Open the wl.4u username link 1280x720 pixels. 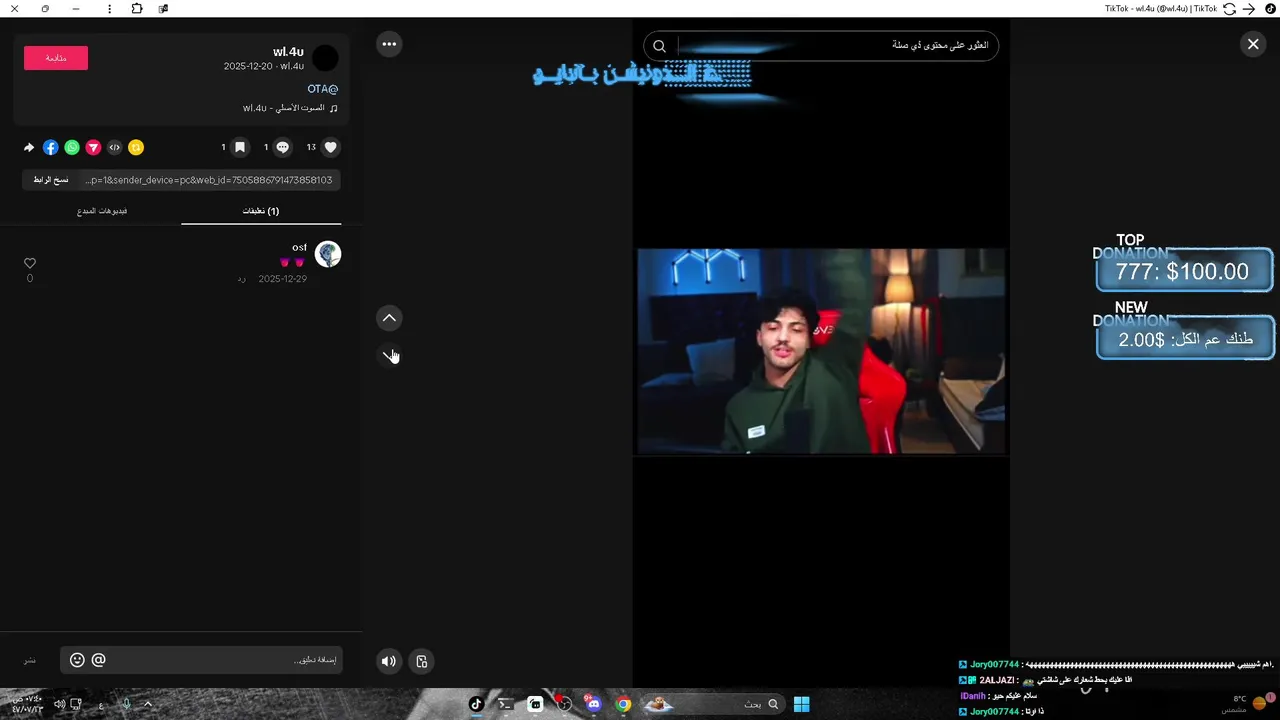288,52
